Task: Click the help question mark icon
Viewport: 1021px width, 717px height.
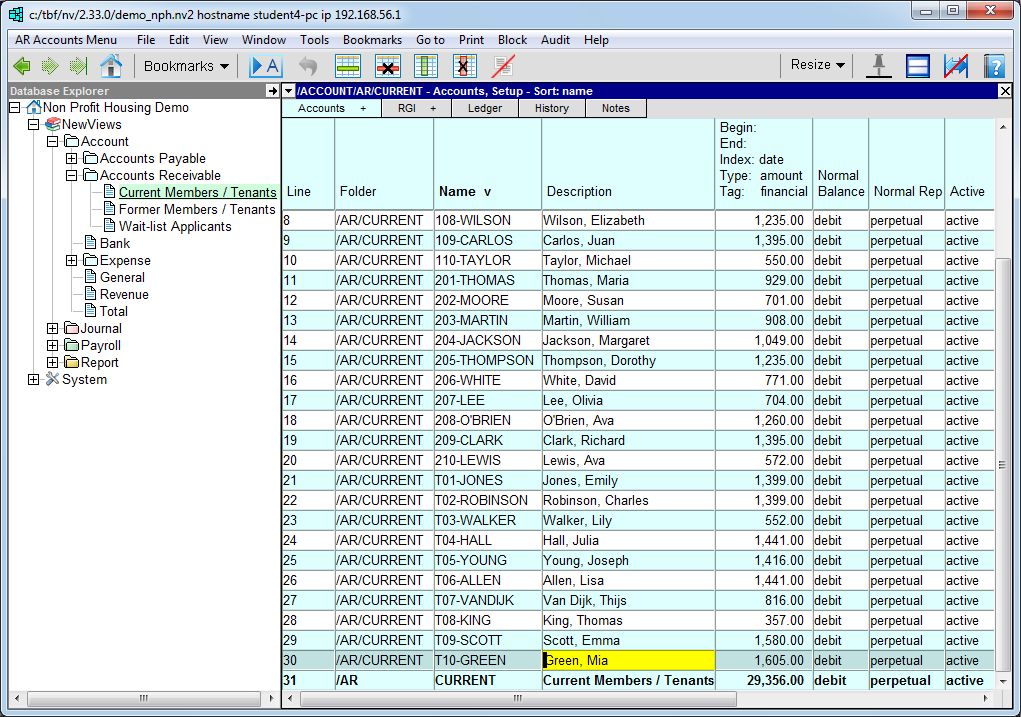Action: tap(993, 66)
